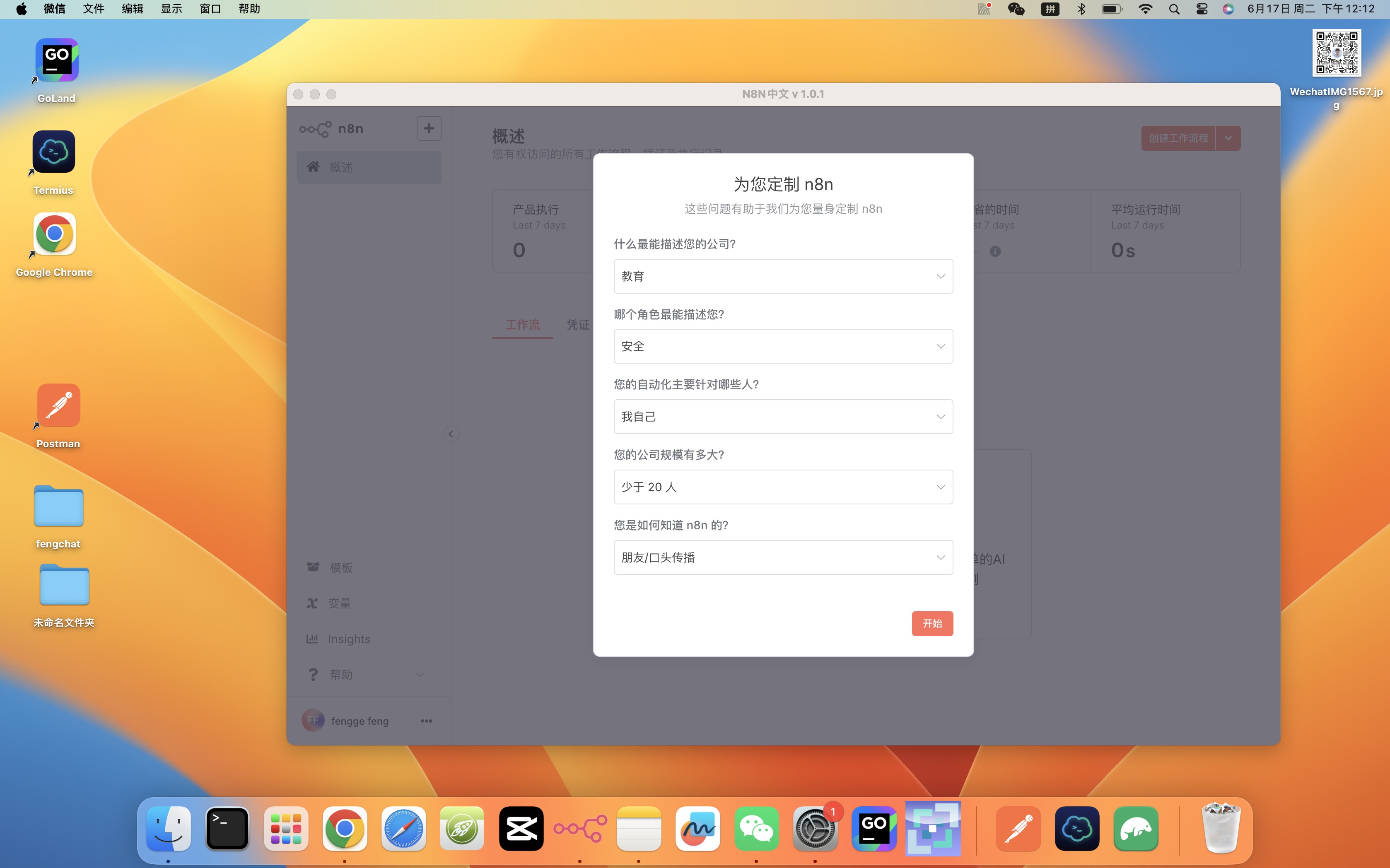
Task: Click the Bluetooth icon in the menu bar
Action: pyautogui.click(x=1082, y=9)
